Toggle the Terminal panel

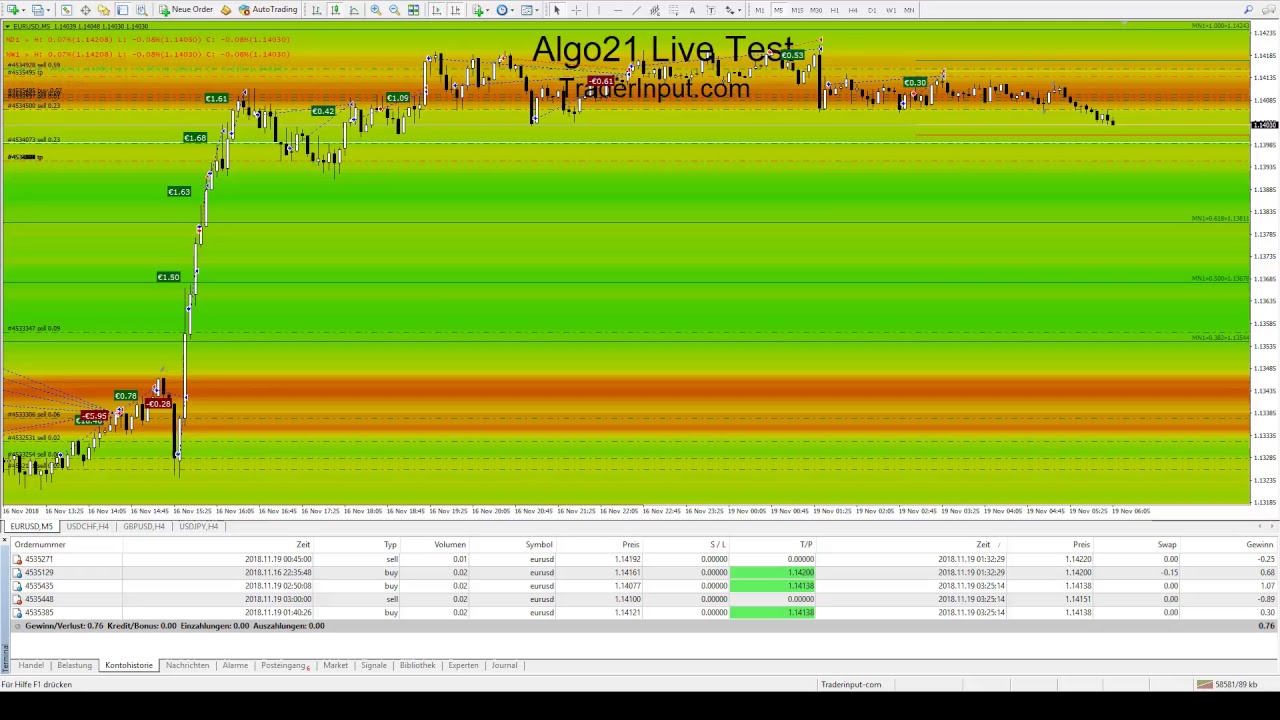click(x=122, y=10)
